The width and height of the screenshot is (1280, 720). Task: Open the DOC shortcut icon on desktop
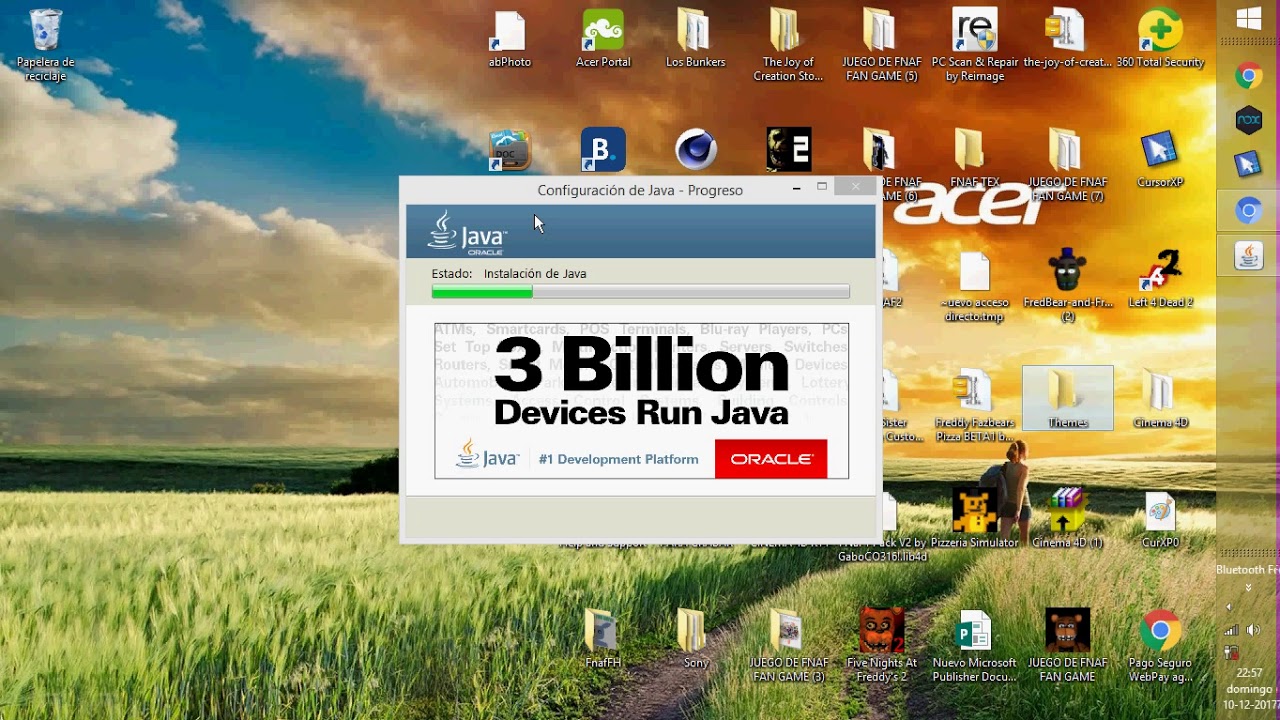click(509, 150)
